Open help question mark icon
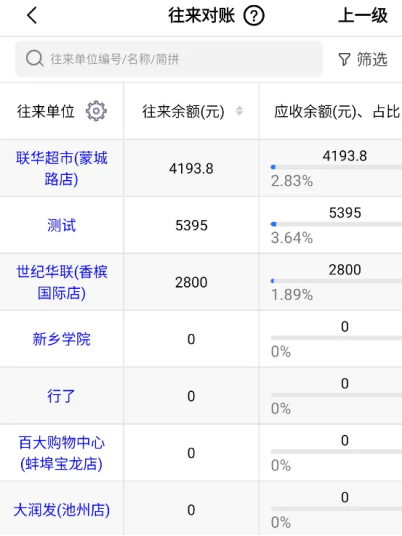 tap(254, 16)
